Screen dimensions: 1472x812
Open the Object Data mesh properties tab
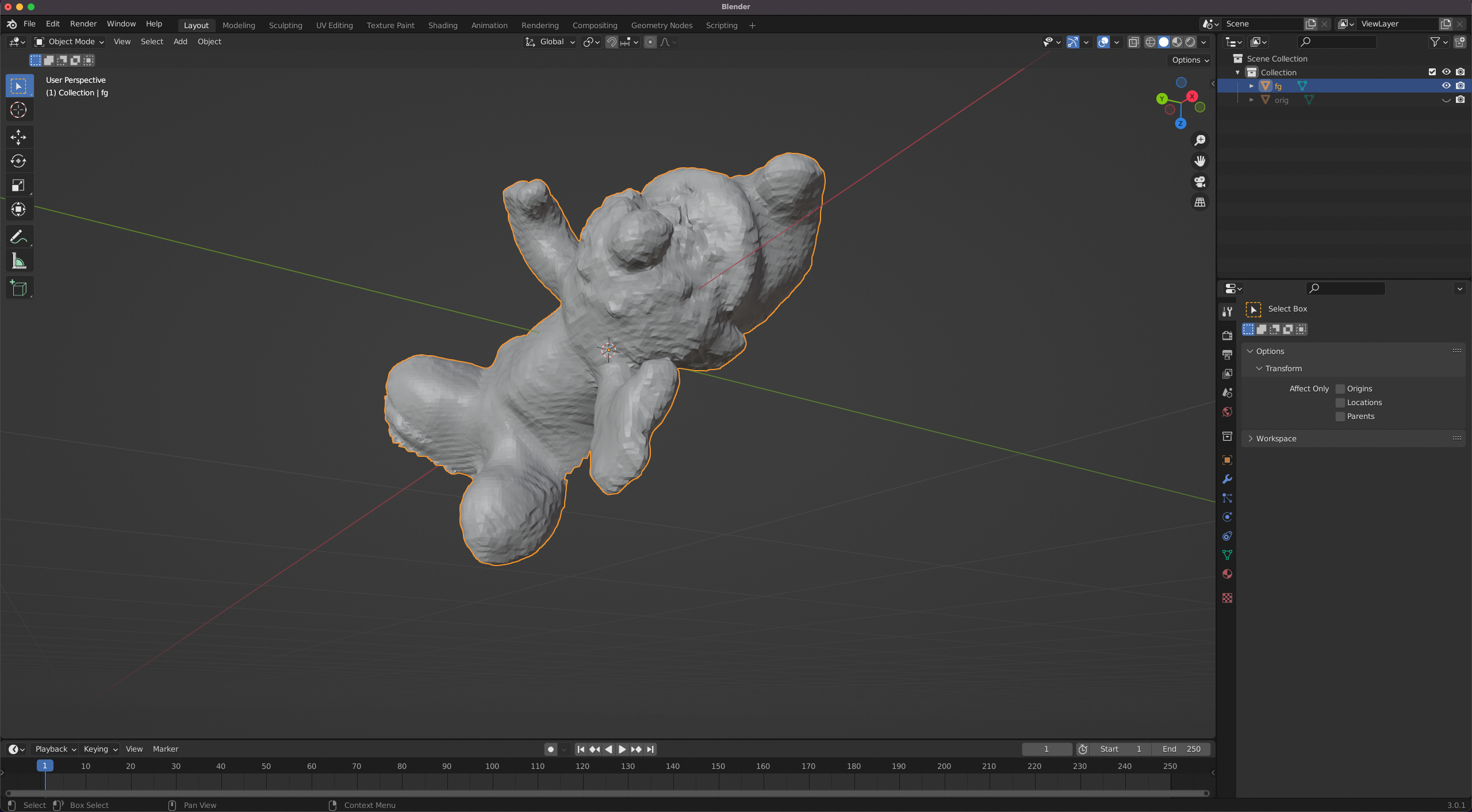(x=1227, y=555)
